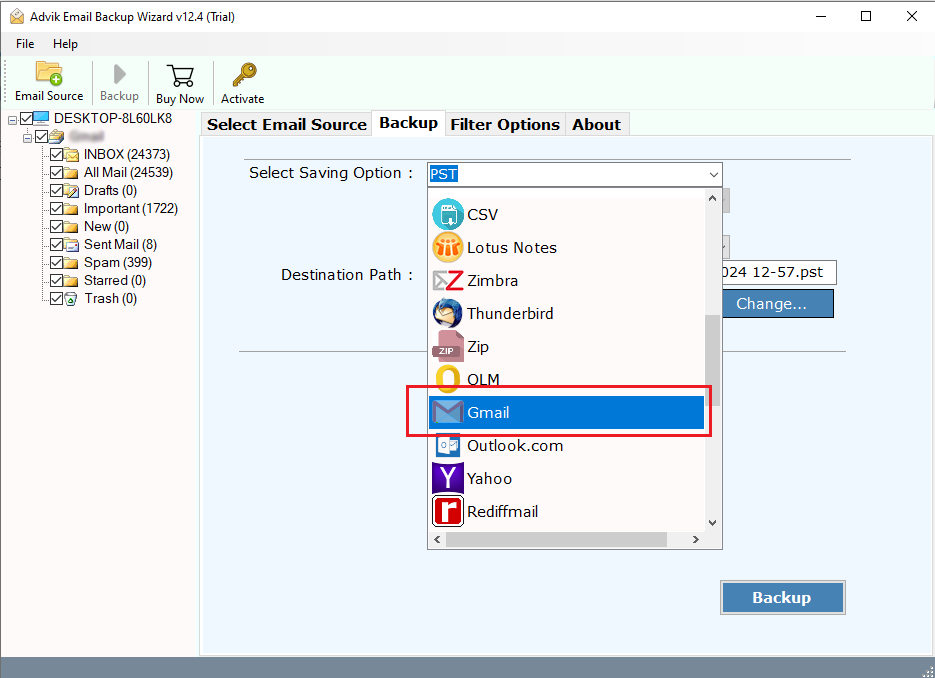Click the list's horizontal scroll left arrow
The width and height of the screenshot is (935, 678).
437,540
